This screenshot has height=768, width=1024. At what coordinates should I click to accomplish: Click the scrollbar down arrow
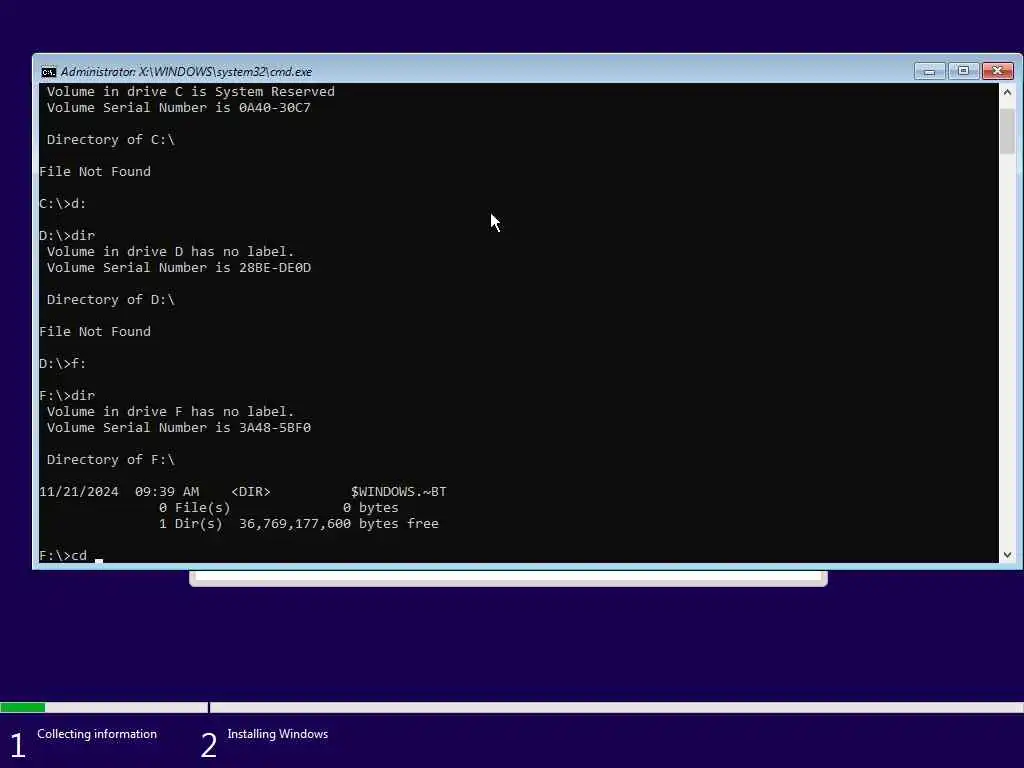tap(1007, 554)
